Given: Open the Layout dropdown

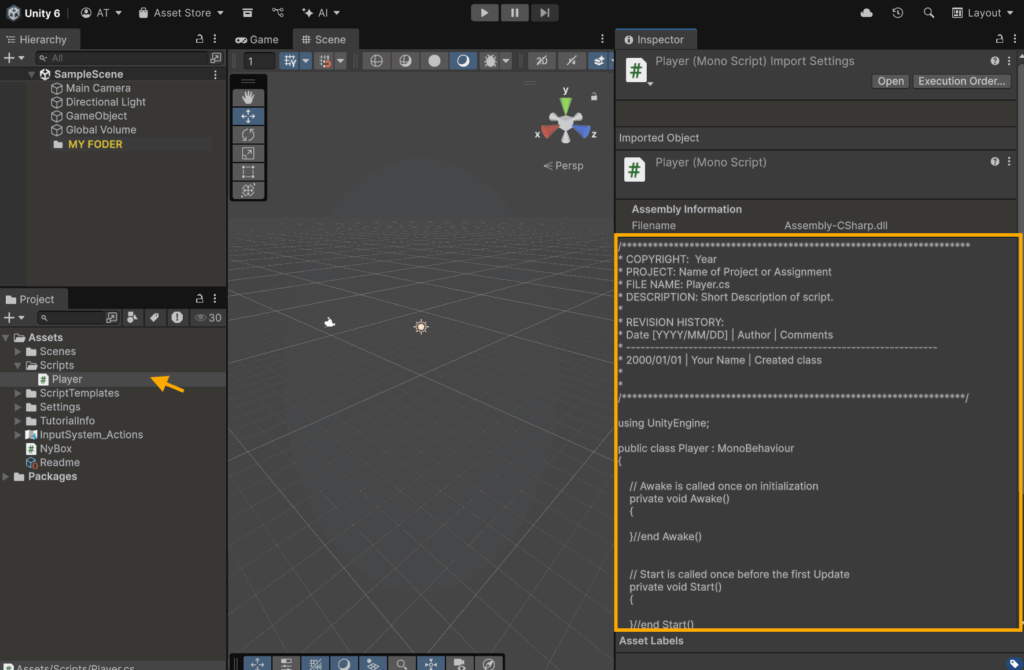Looking at the screenshot, I should (982, 12).
